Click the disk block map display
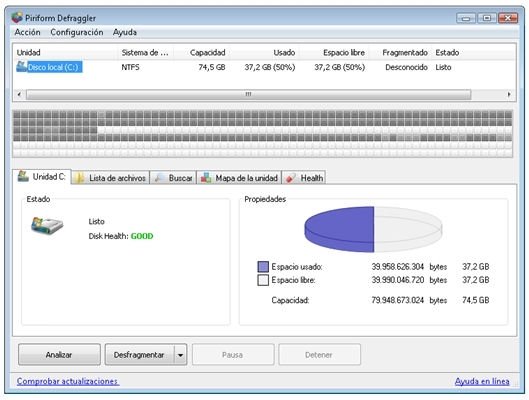The width and height of the screenshot is (529, 400). (x=262, y=134)
